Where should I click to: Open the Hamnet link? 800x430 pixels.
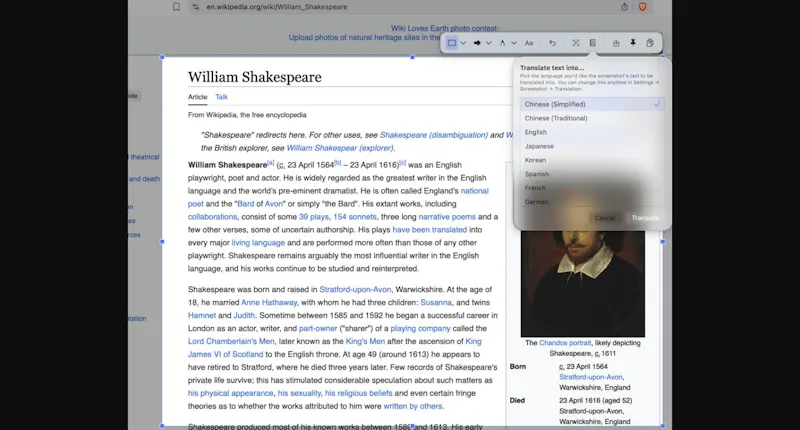tap(202, 315)
